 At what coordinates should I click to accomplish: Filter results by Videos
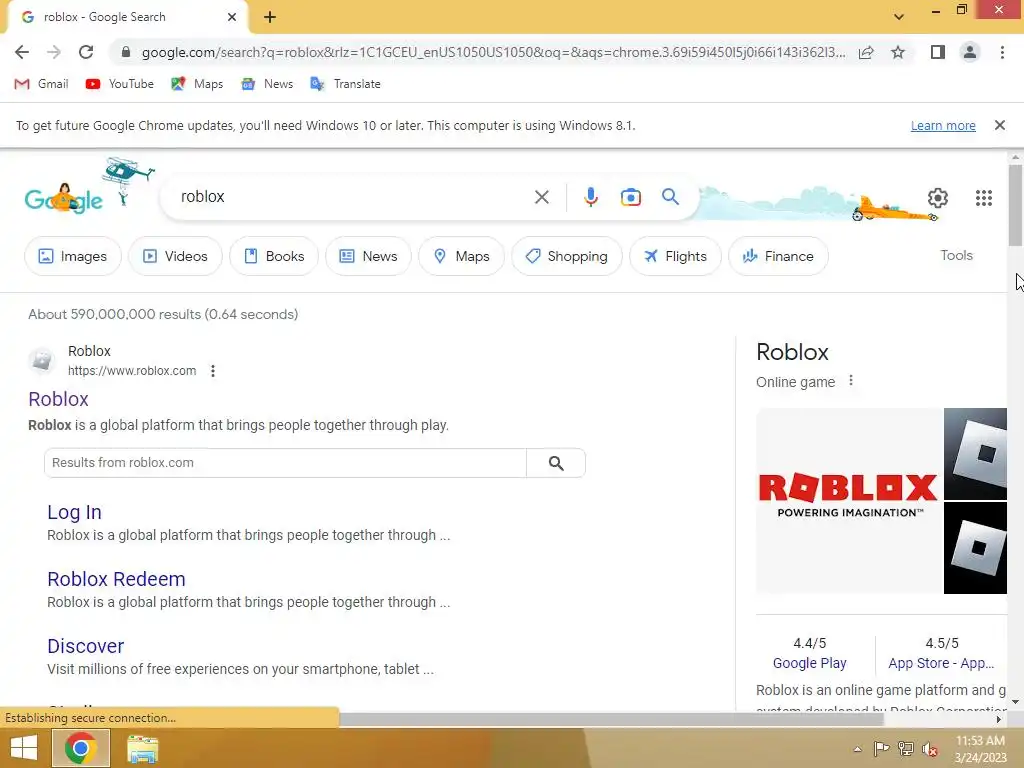coord(175,256)
